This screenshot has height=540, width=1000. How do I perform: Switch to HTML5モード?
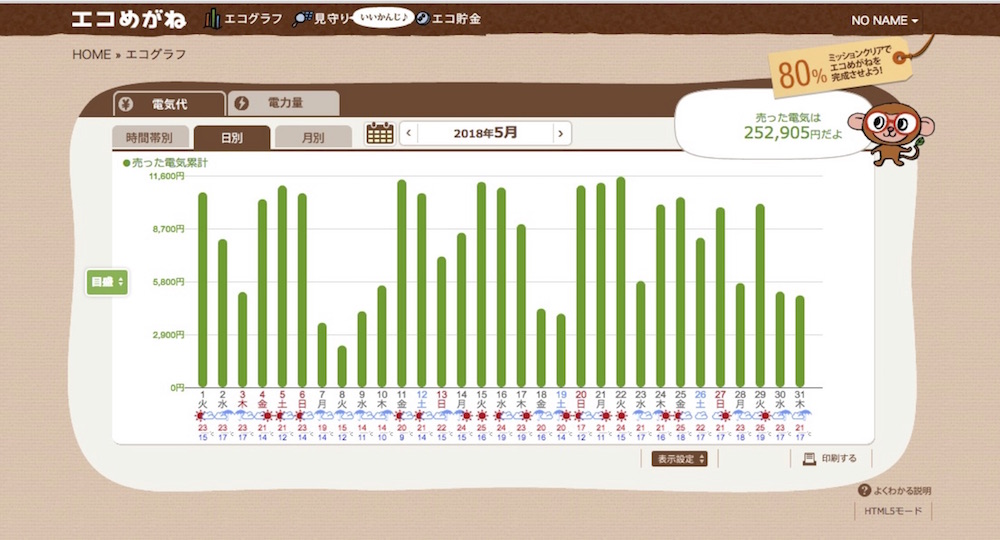[893, 511]
